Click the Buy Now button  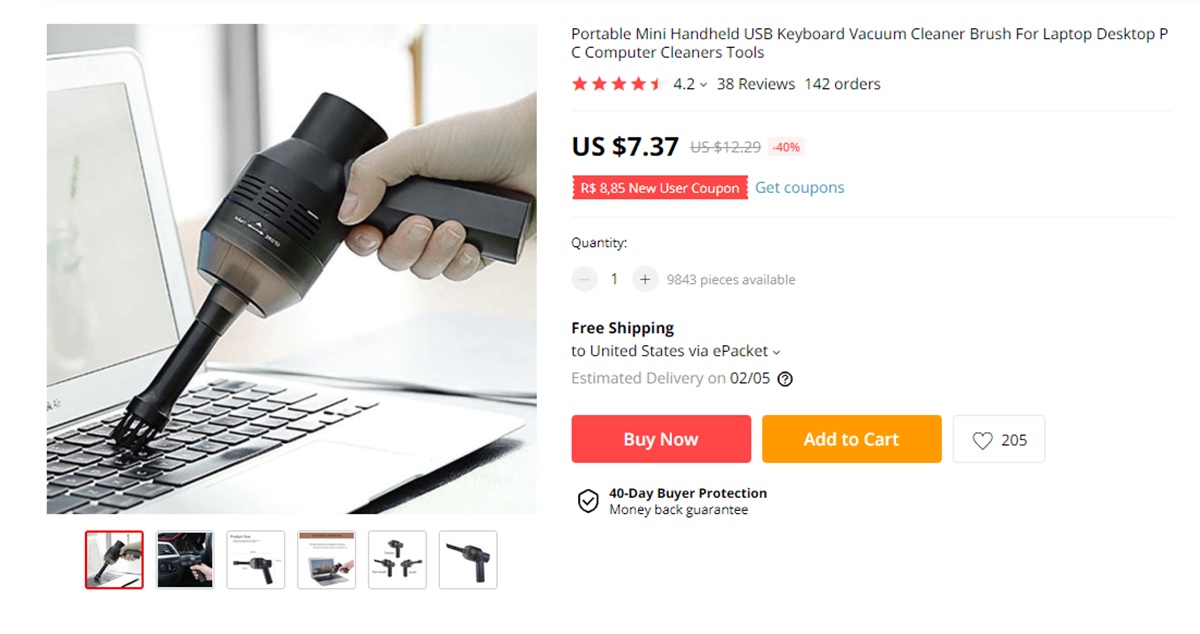tap(661, 439)
